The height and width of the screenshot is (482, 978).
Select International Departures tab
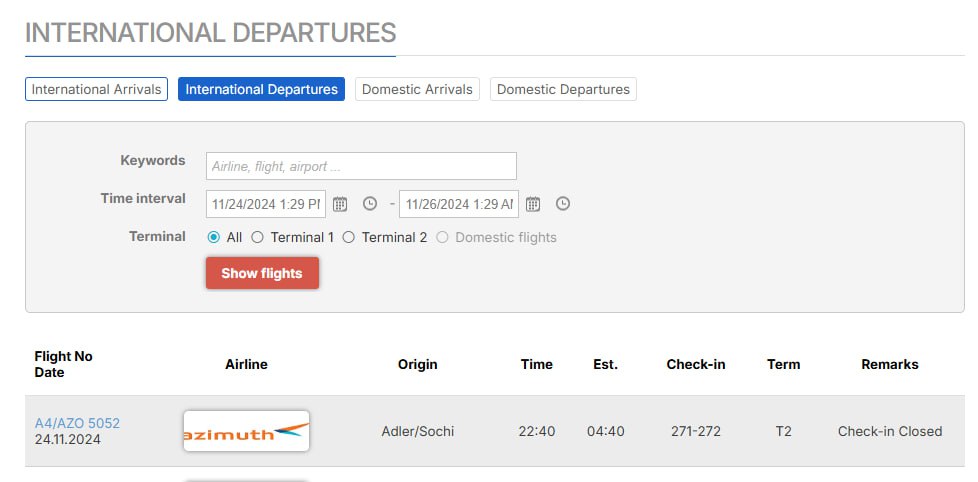[262, 89]
